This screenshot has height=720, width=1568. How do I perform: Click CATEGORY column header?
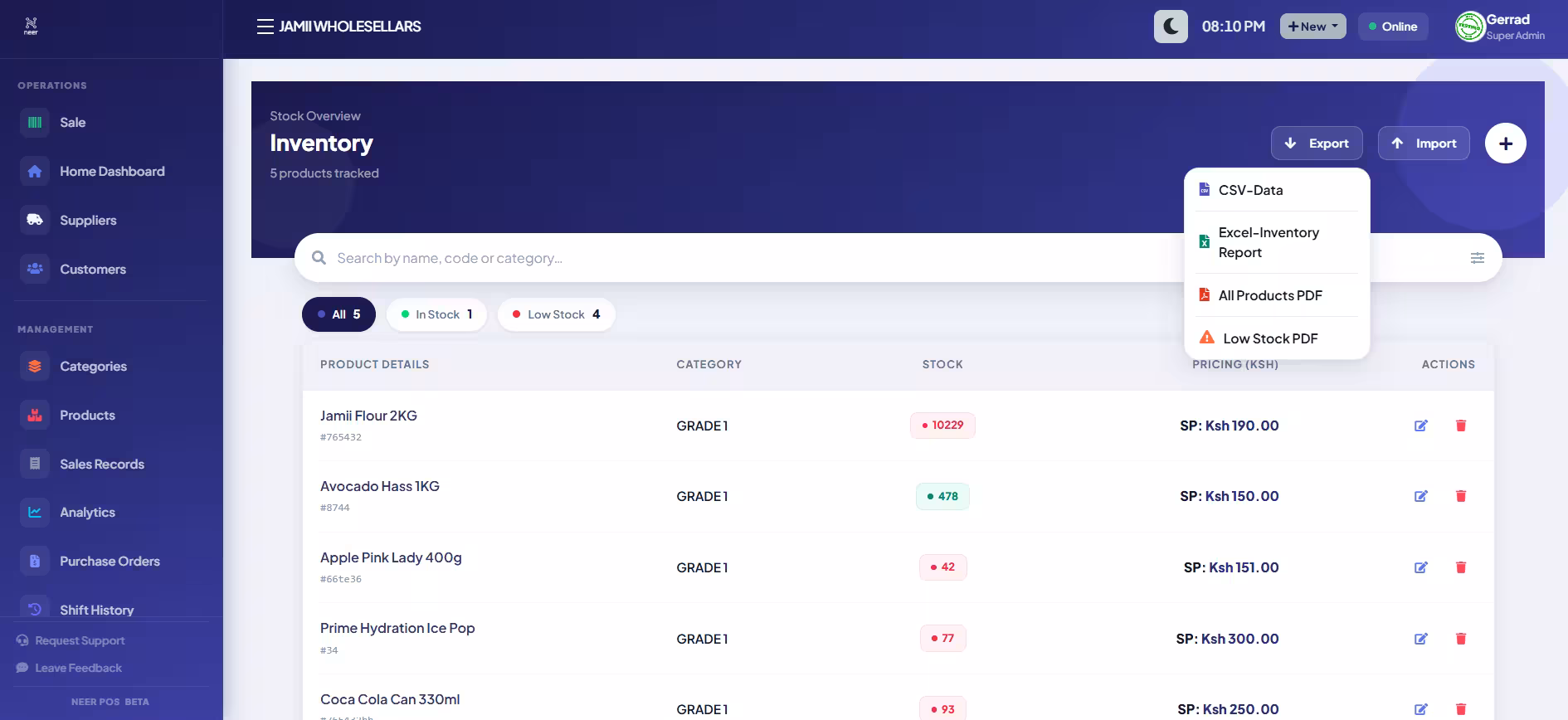point(709,364)
